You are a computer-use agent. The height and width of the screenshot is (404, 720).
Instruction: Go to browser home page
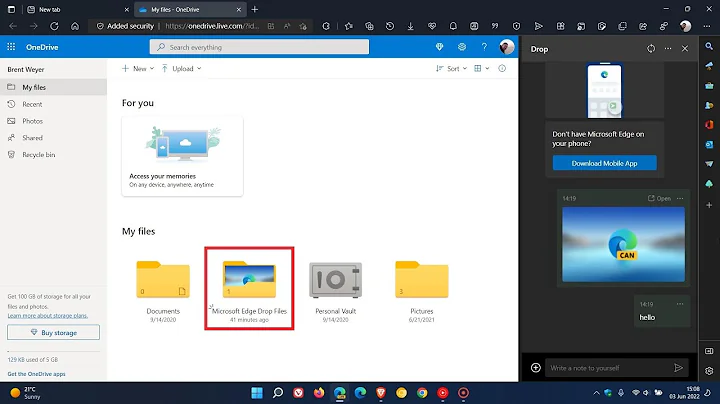[75, 26]
